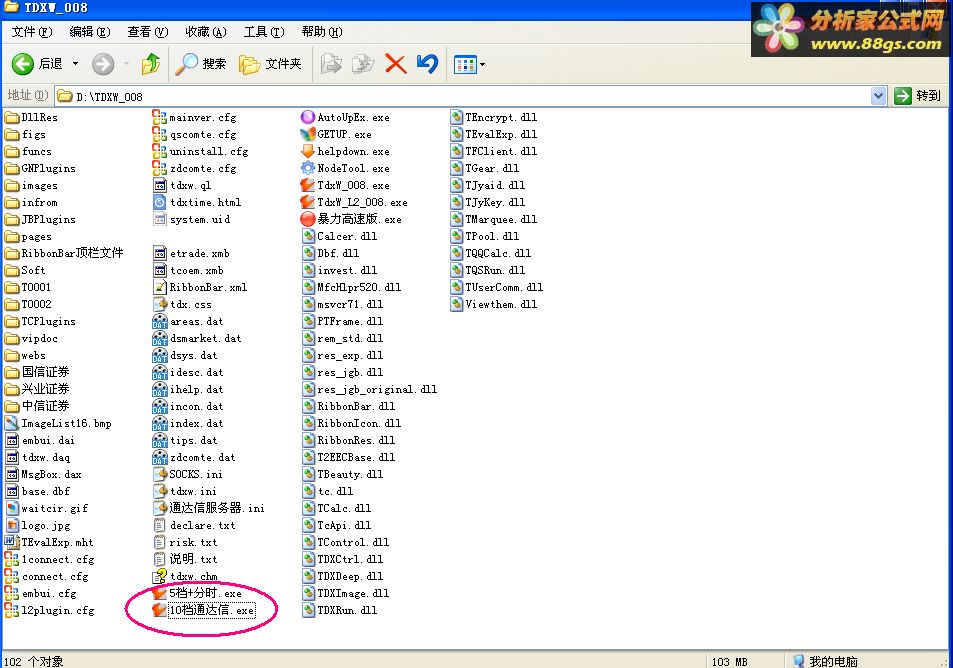
Task: Click the Move To toolbar icon
Action: (331, 64)
